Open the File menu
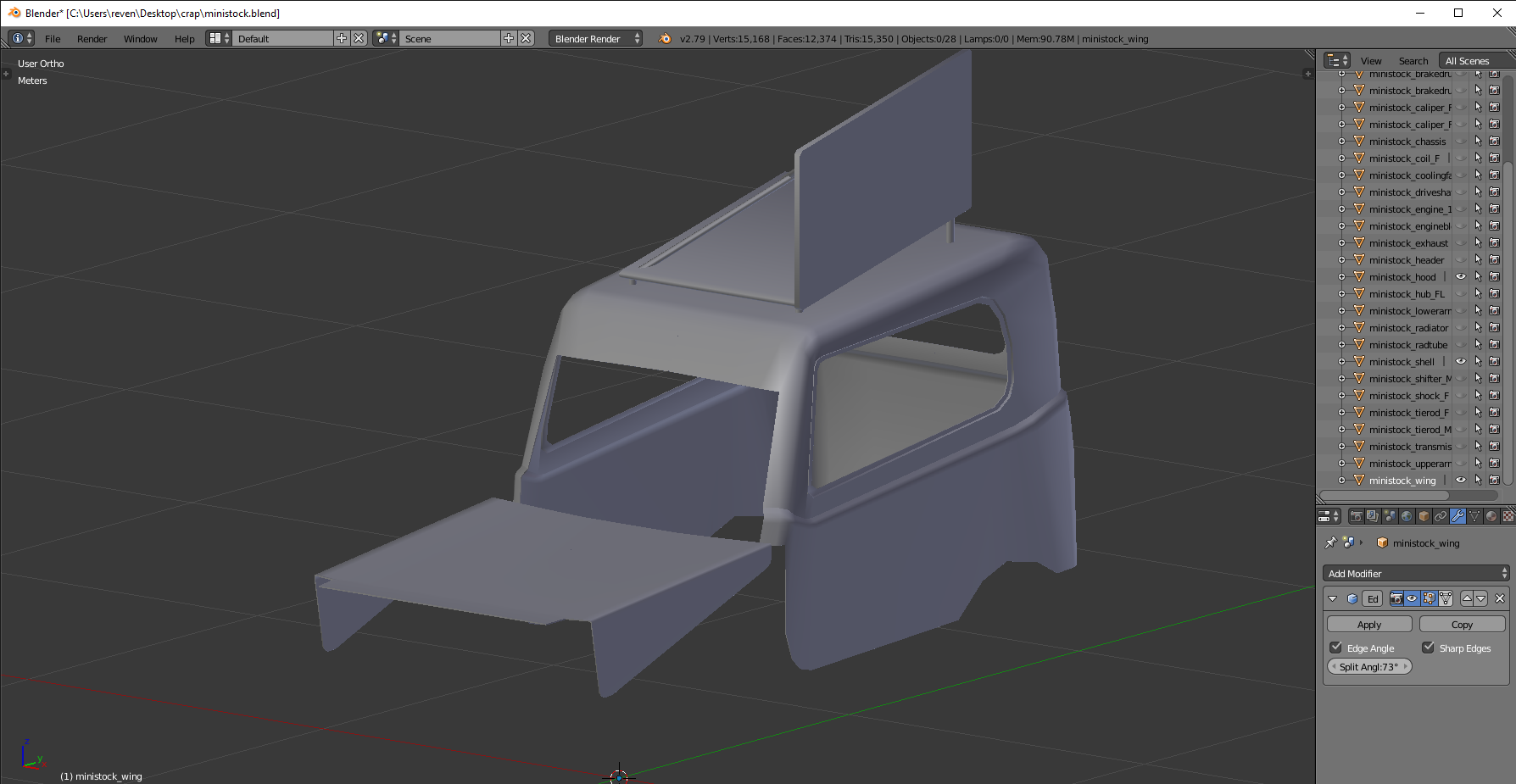 53,39
